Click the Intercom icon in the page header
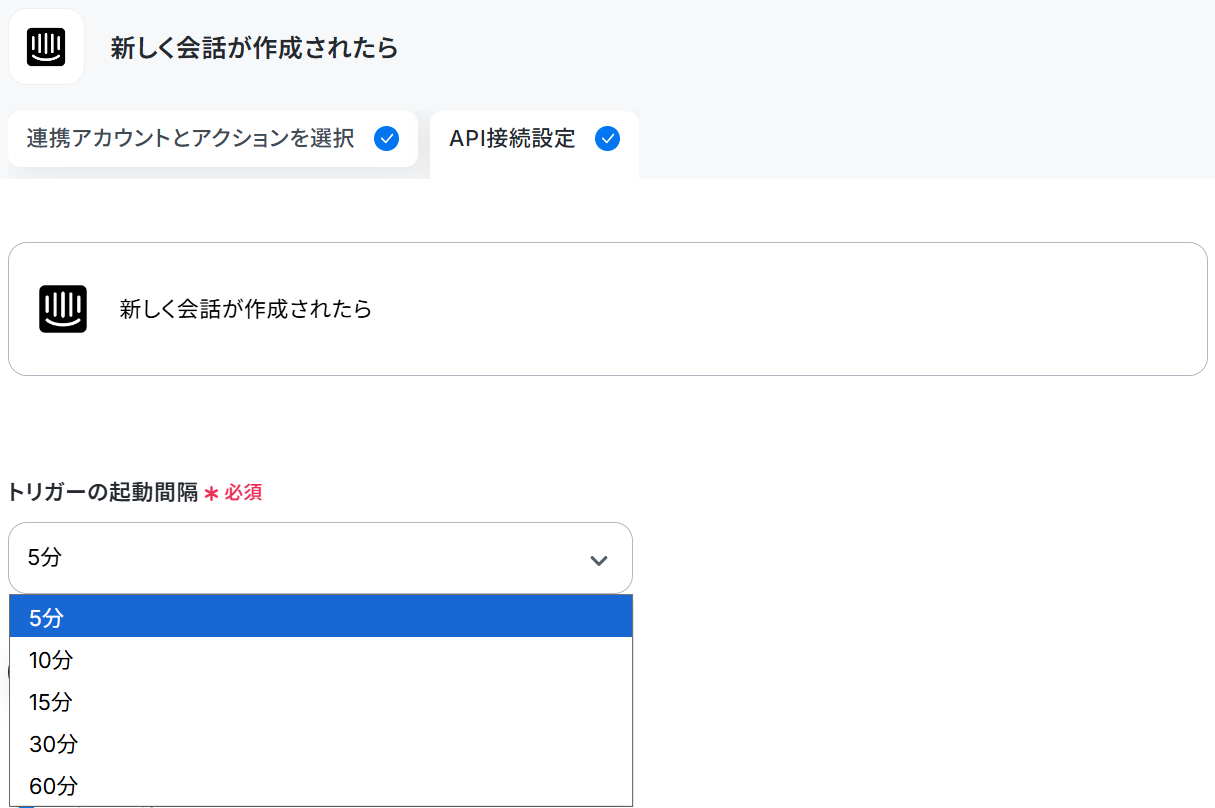The image size is (1215, 808). click(46, 47)
